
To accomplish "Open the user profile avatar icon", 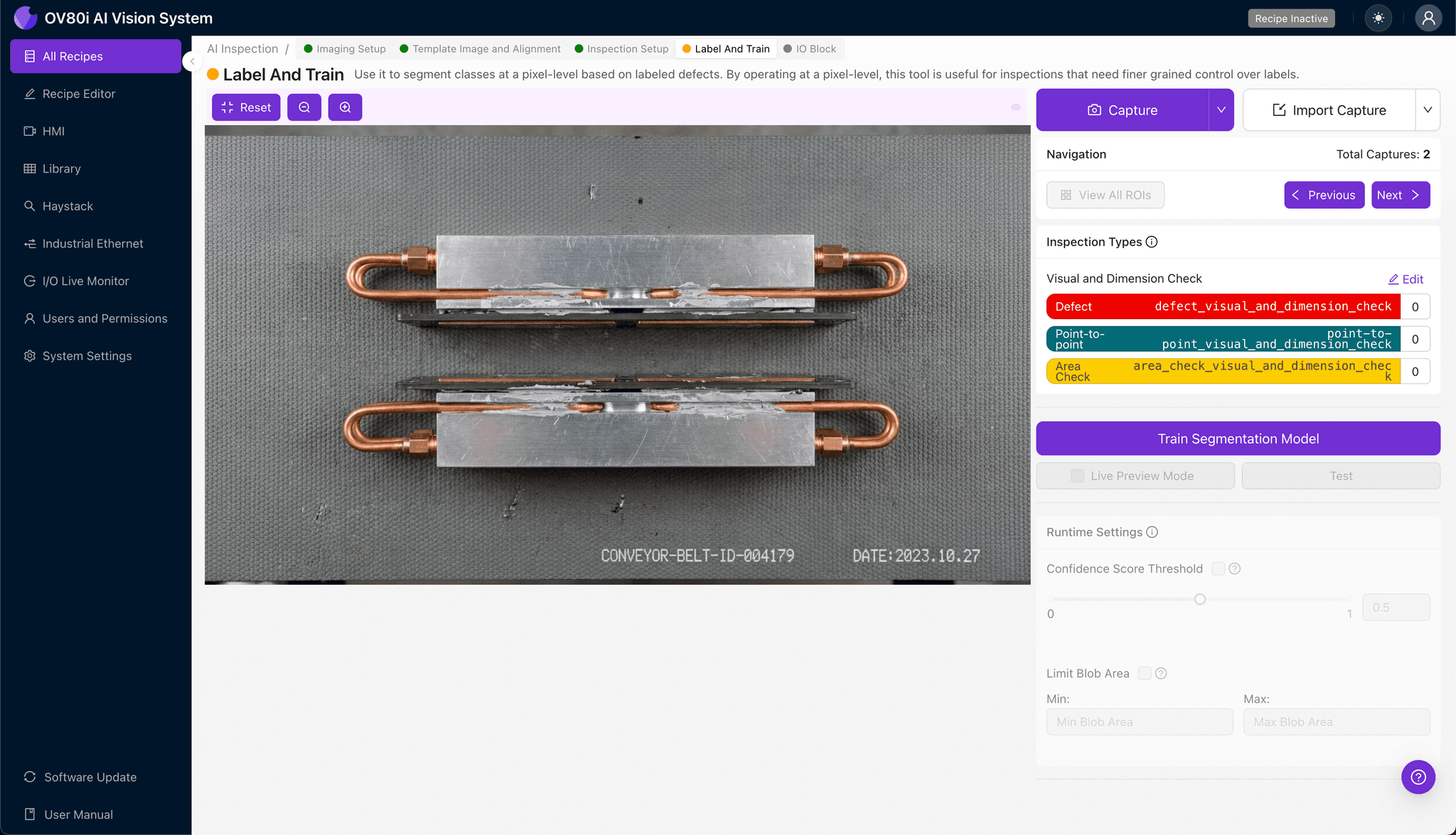I will click(x=1428, y=18).
